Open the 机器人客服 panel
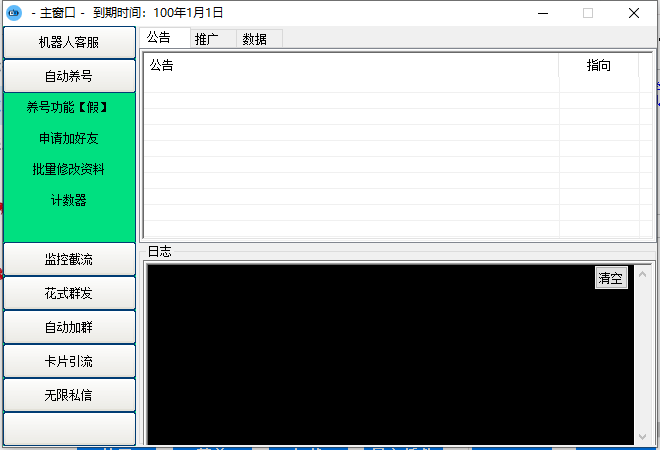The image size is (660, 450). point(69,43)
